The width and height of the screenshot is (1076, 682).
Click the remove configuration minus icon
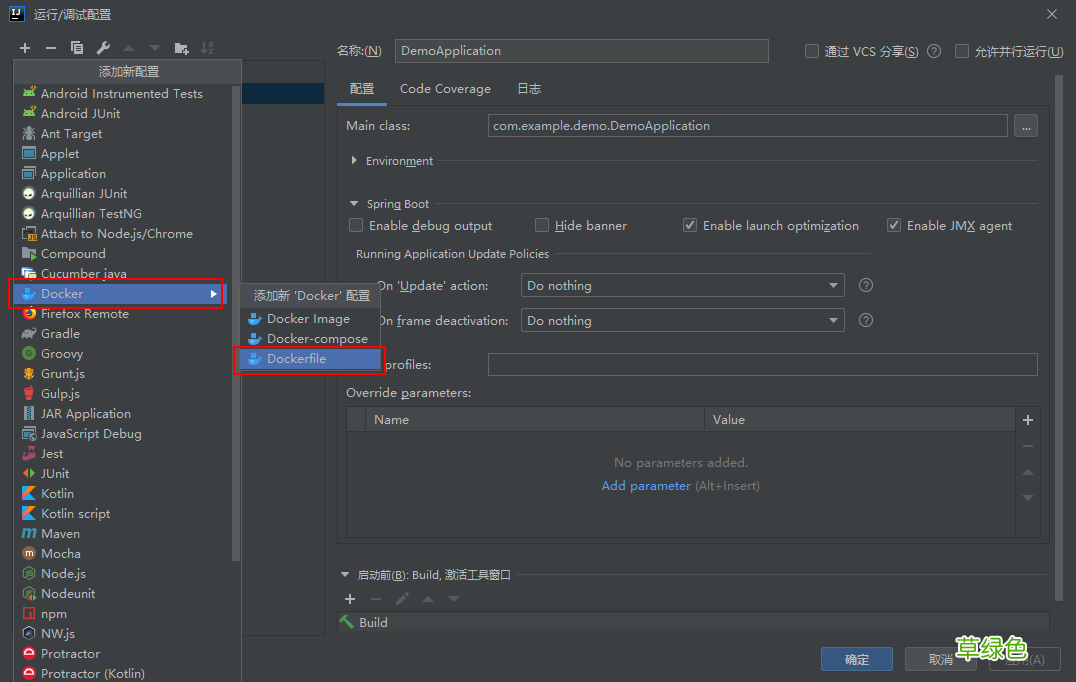51,48
